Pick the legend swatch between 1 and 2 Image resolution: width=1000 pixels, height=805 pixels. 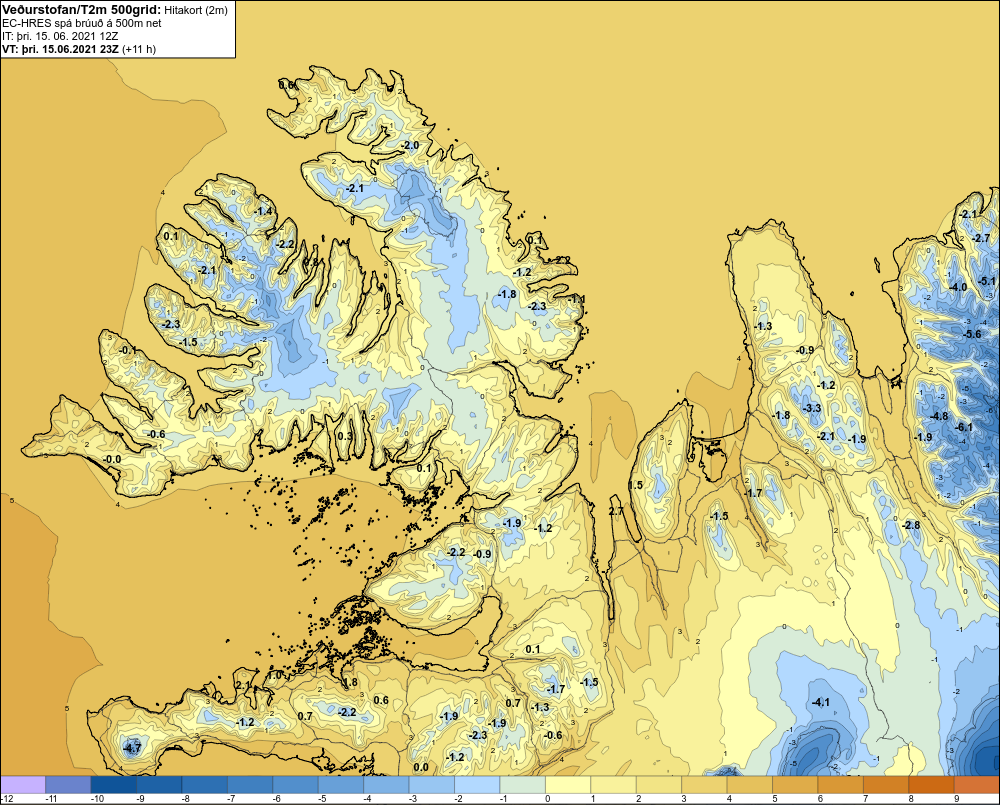coord(614,784)
